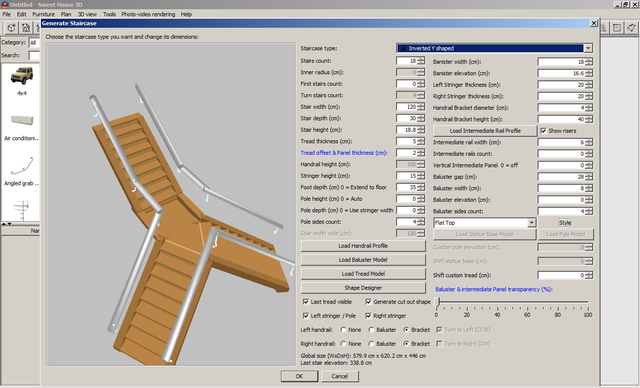Click the room plan toolbar icon at right
The width and height of the screenshot is (640, 388).
coord(617,28)
